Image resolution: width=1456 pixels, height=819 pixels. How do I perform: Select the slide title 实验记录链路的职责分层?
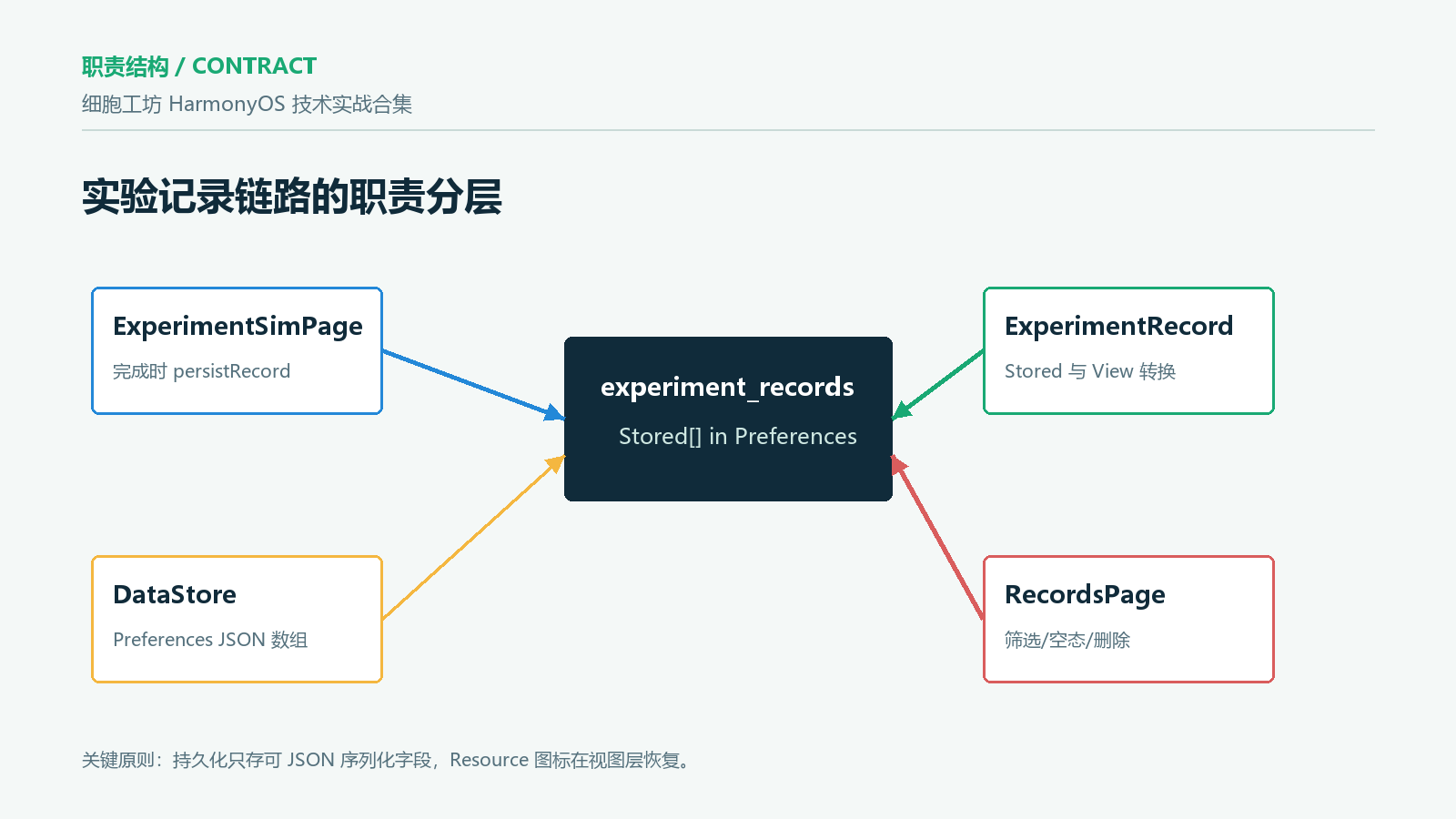(291, 197)
